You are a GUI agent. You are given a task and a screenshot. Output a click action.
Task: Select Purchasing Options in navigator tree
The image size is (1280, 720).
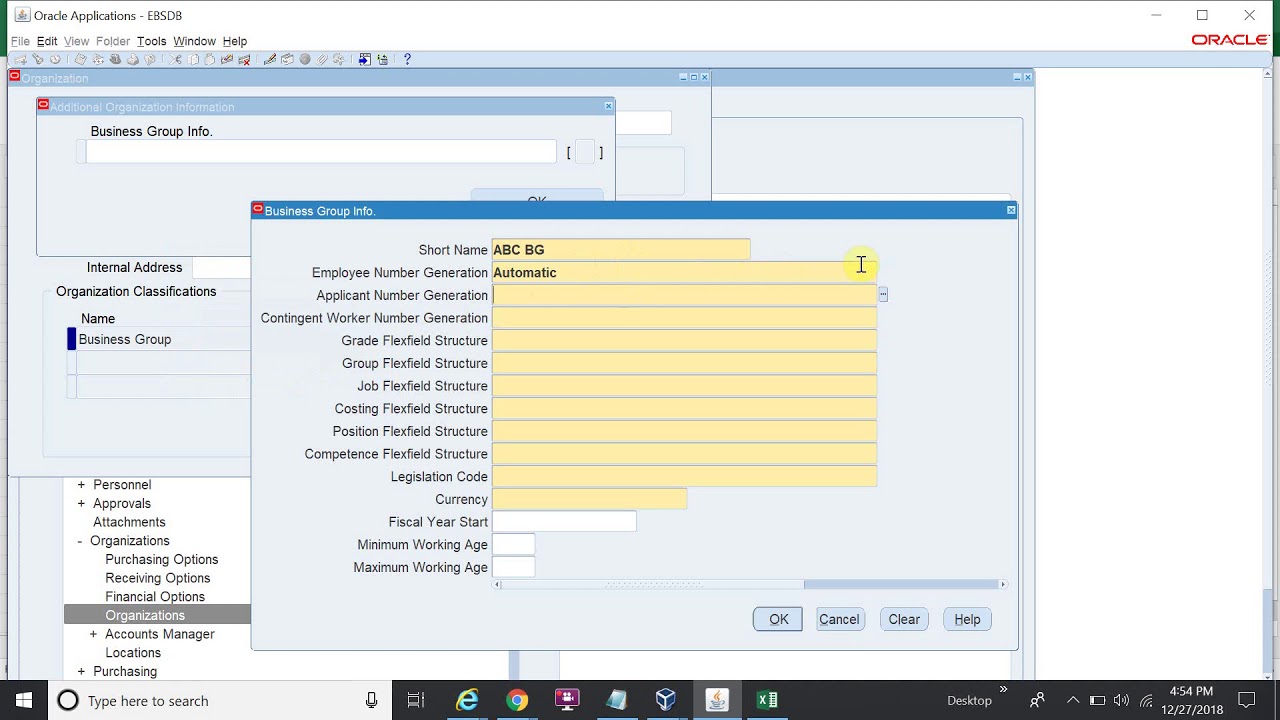pyautogui.click(x=162, y=560)
